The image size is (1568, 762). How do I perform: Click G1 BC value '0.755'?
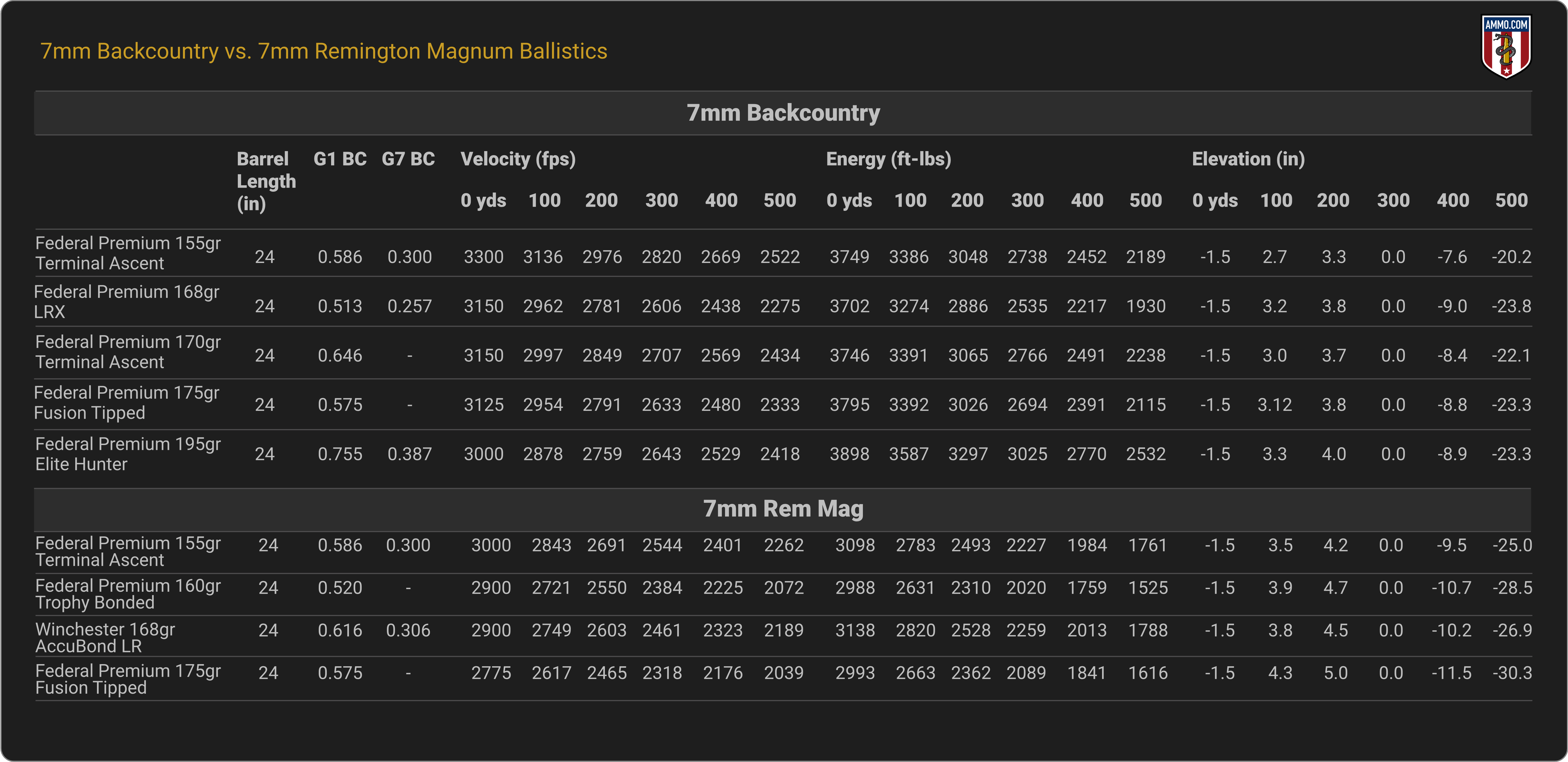tap(340, 454)
